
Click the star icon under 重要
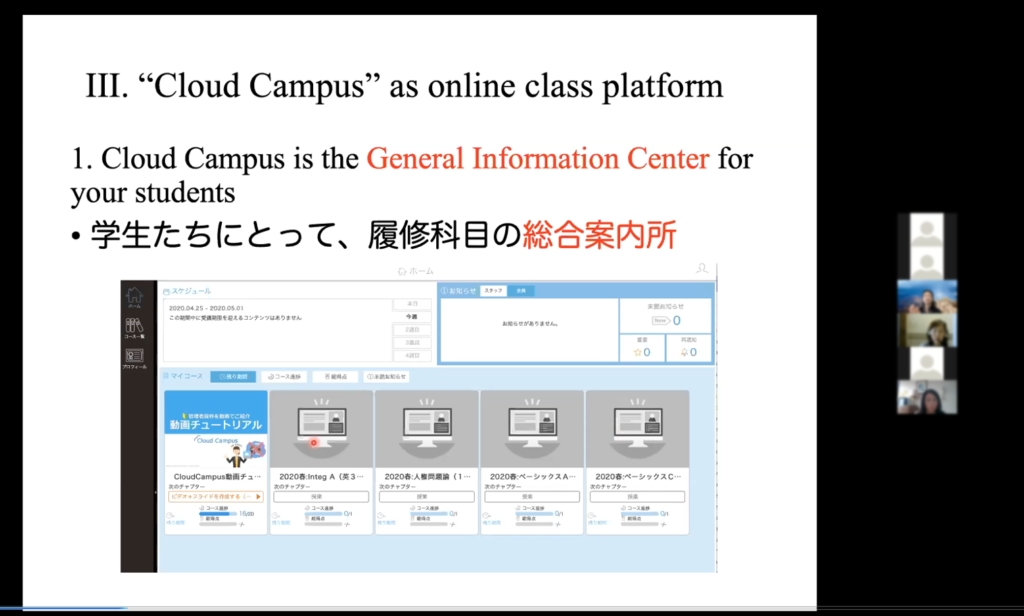click(638, 352)
